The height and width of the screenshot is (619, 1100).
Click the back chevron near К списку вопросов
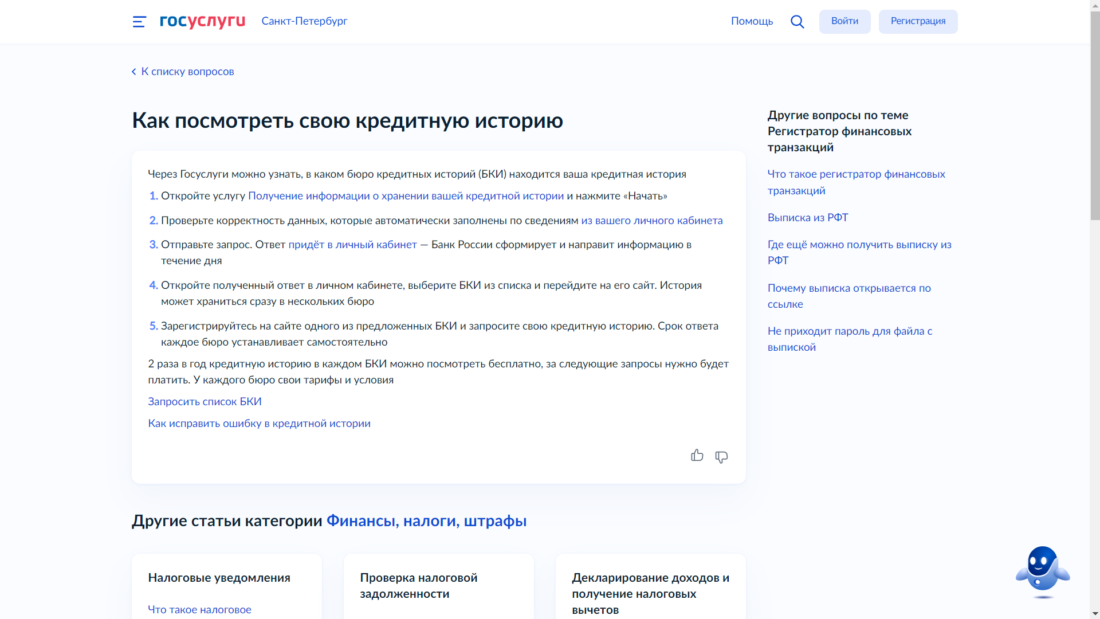tap(134, 71)
